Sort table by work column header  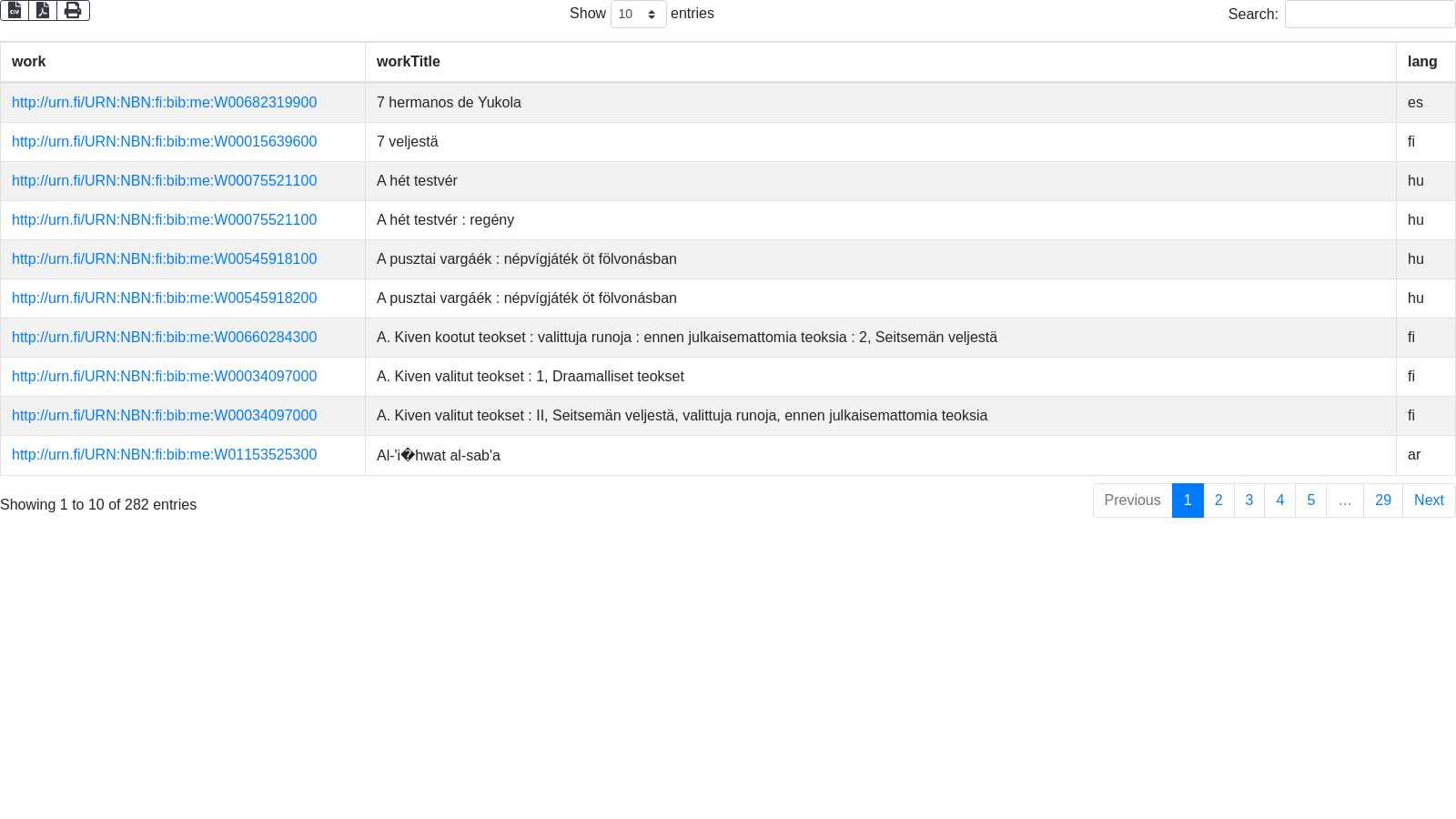pyautogui.click(x=29, y=62)
